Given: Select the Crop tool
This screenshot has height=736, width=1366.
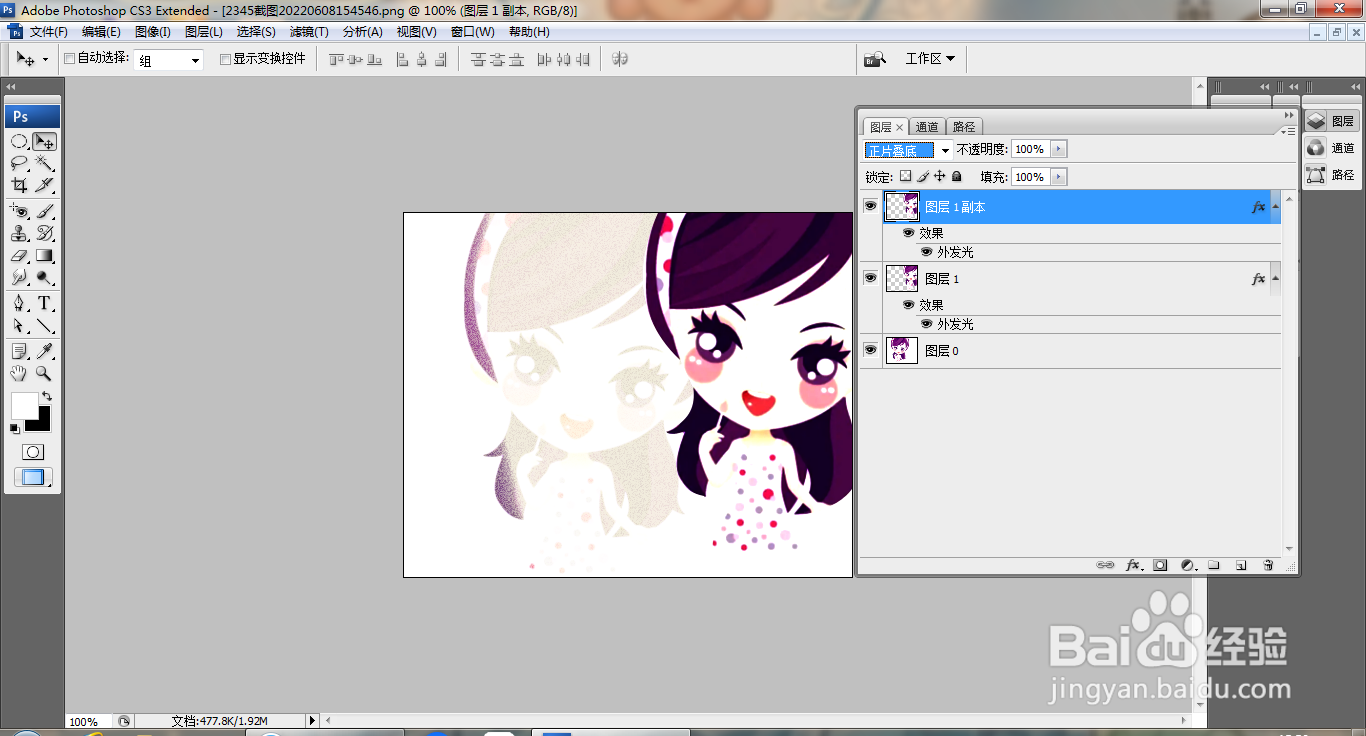Looking at the screenshot, I should click(x=19, y=185).
